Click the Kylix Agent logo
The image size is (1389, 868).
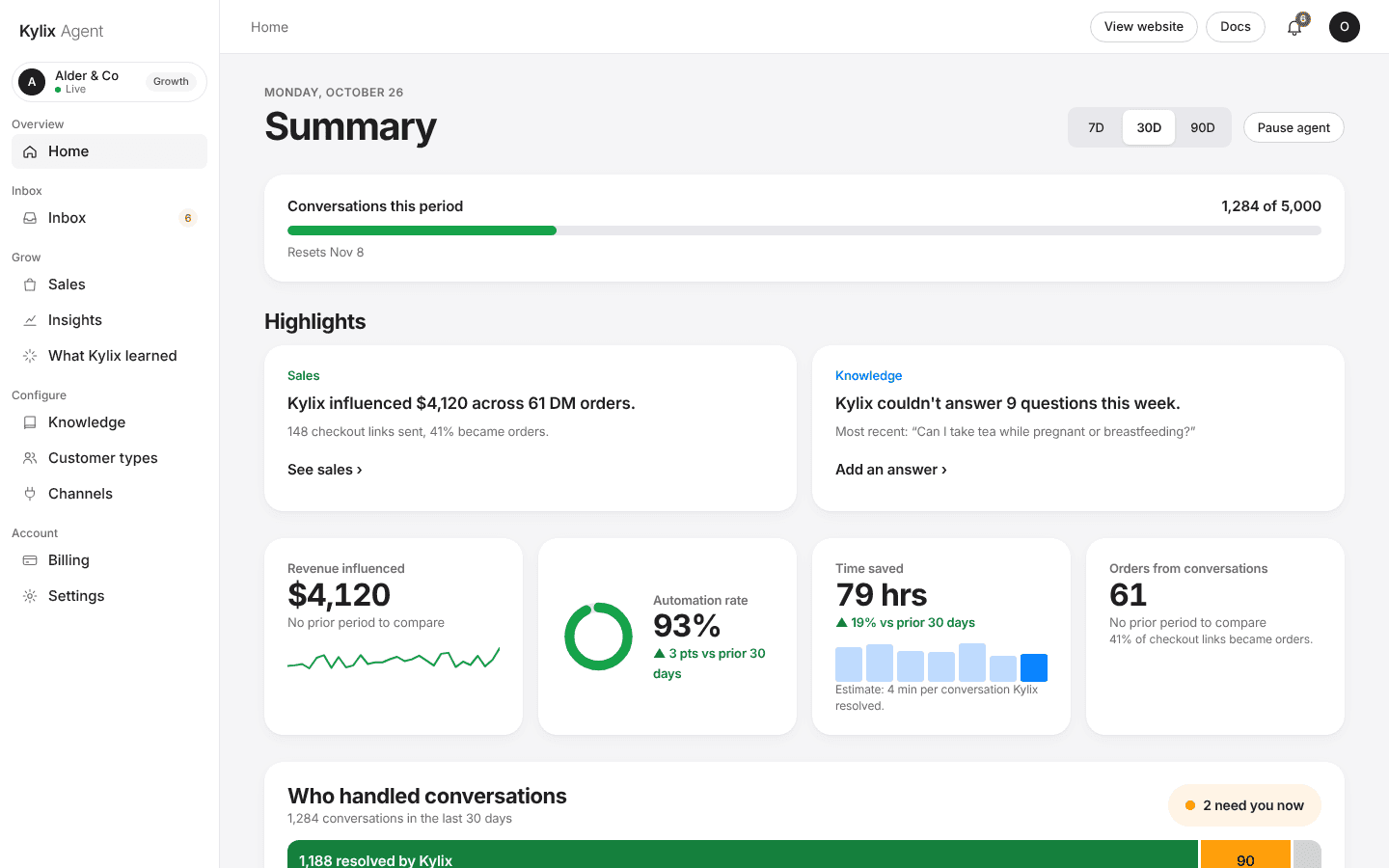61,31
